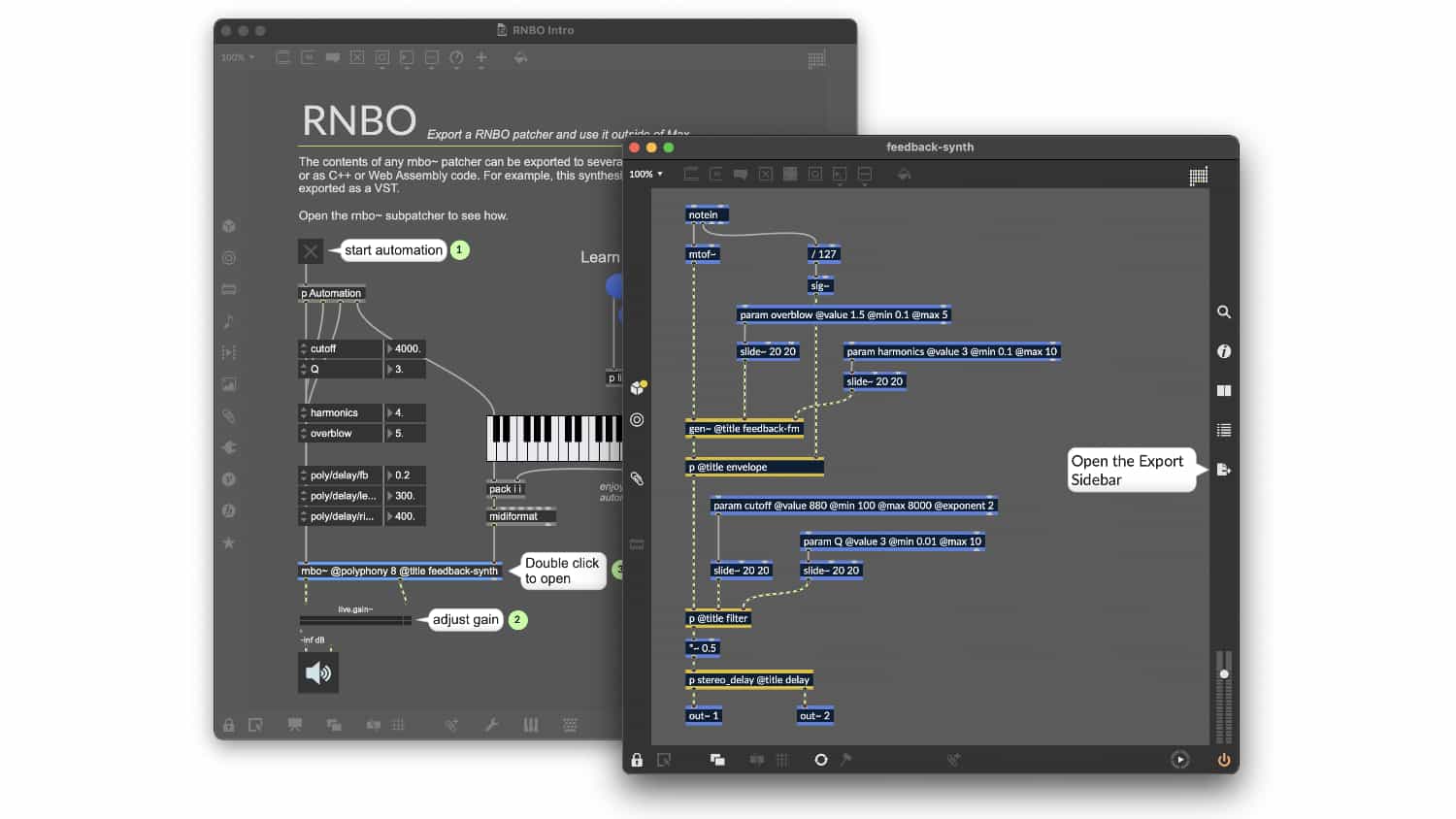Select the p Automation subpatcher

pyautogui.click(x=331, y=293)
